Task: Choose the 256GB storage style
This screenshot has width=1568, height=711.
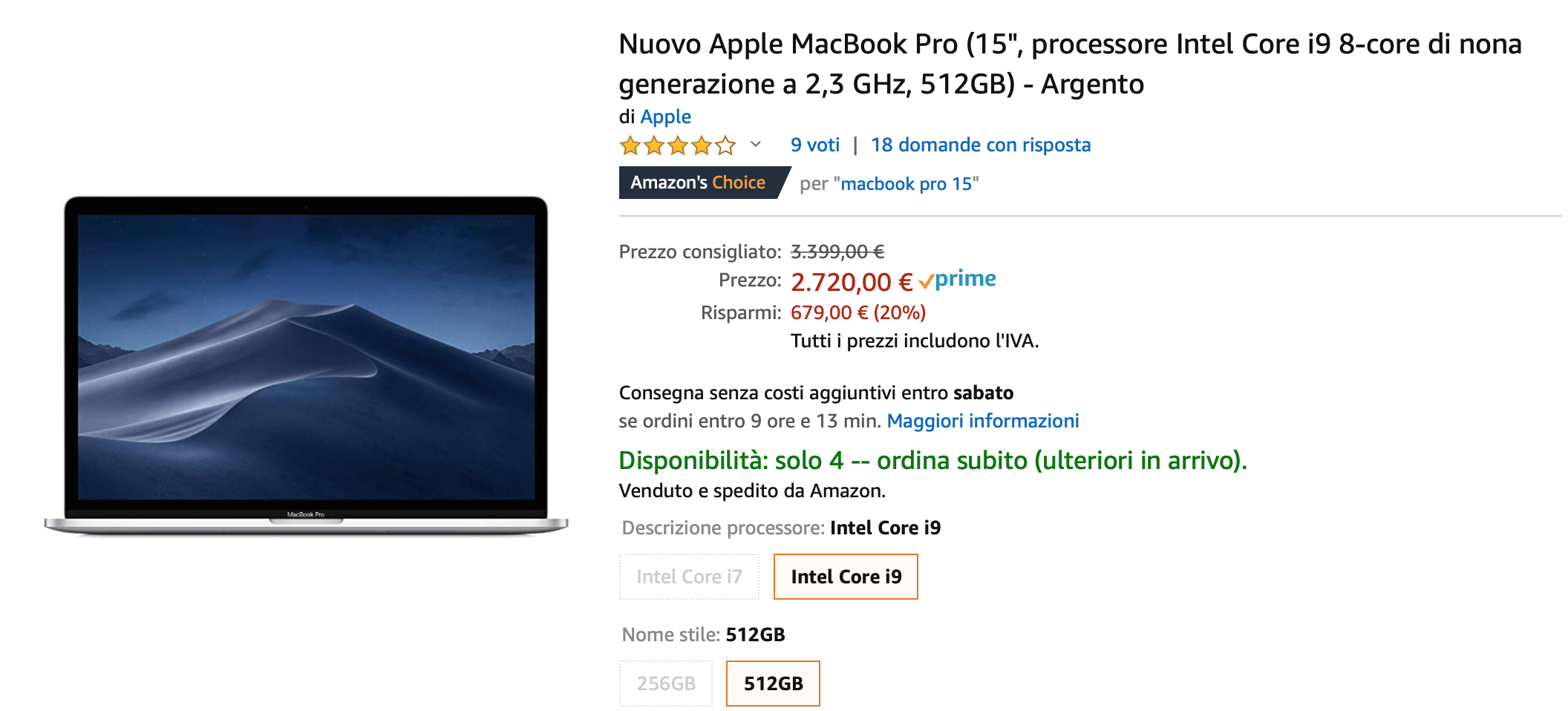Action: 666,684
